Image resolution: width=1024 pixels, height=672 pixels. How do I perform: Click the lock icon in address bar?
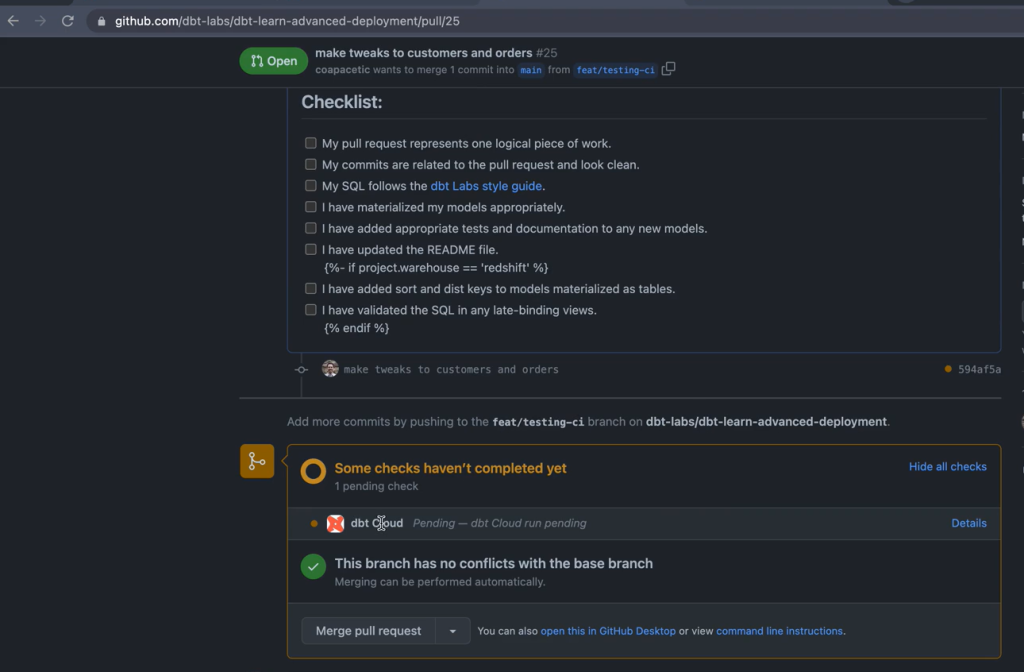101,21
